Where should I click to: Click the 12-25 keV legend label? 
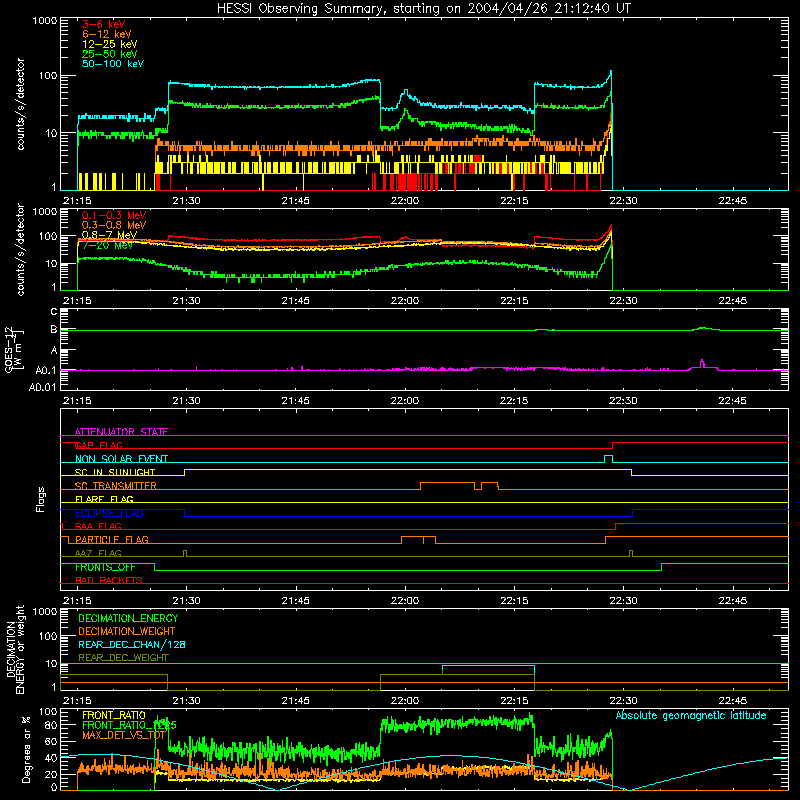[x=110, y=44]
